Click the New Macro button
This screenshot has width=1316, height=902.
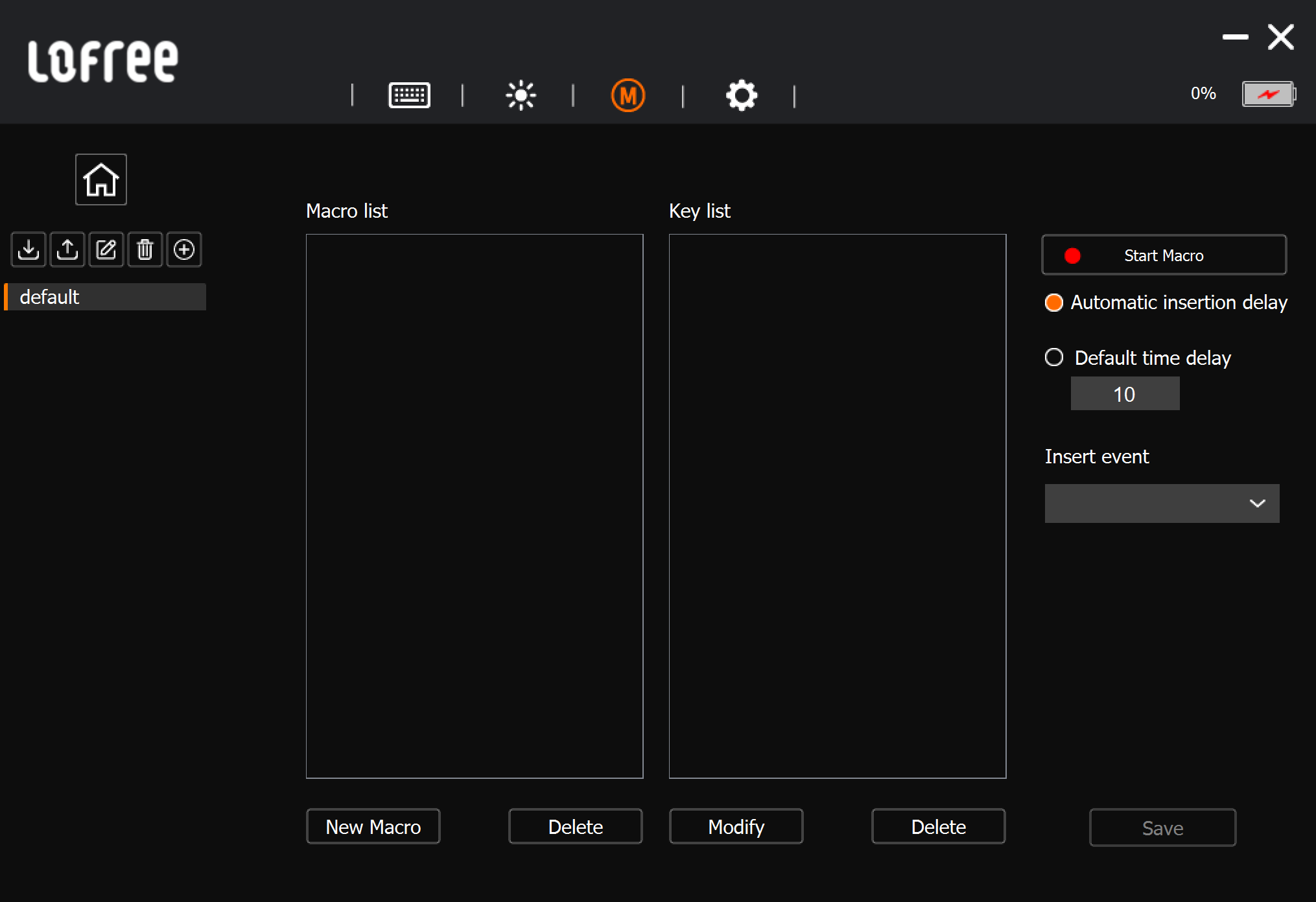[373, 826]
